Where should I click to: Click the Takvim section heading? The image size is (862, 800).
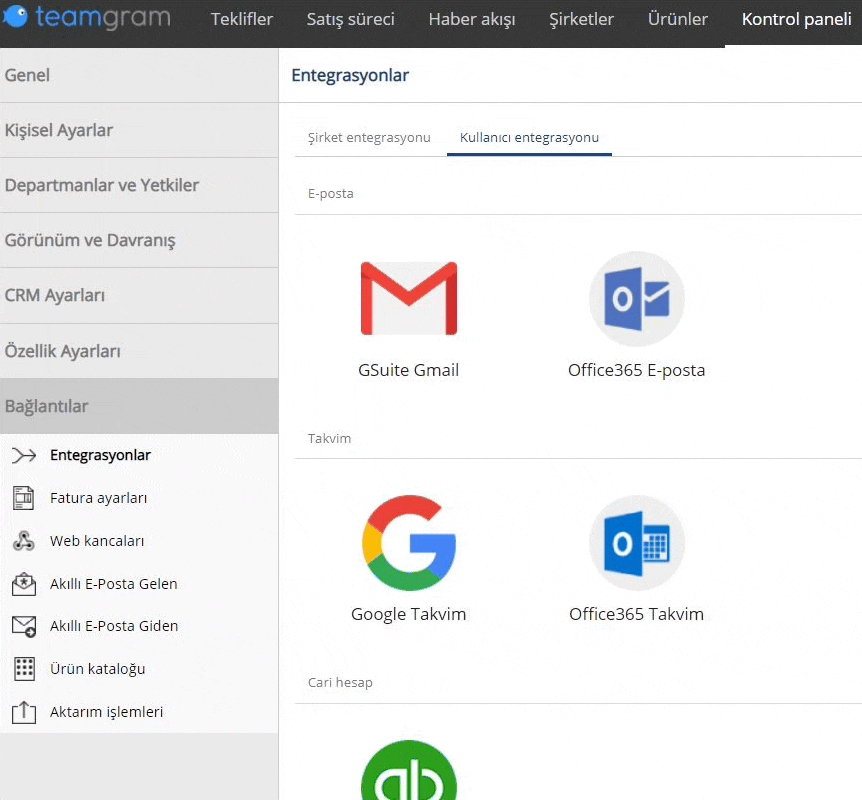pyautogui.click(x=329, y=438)
